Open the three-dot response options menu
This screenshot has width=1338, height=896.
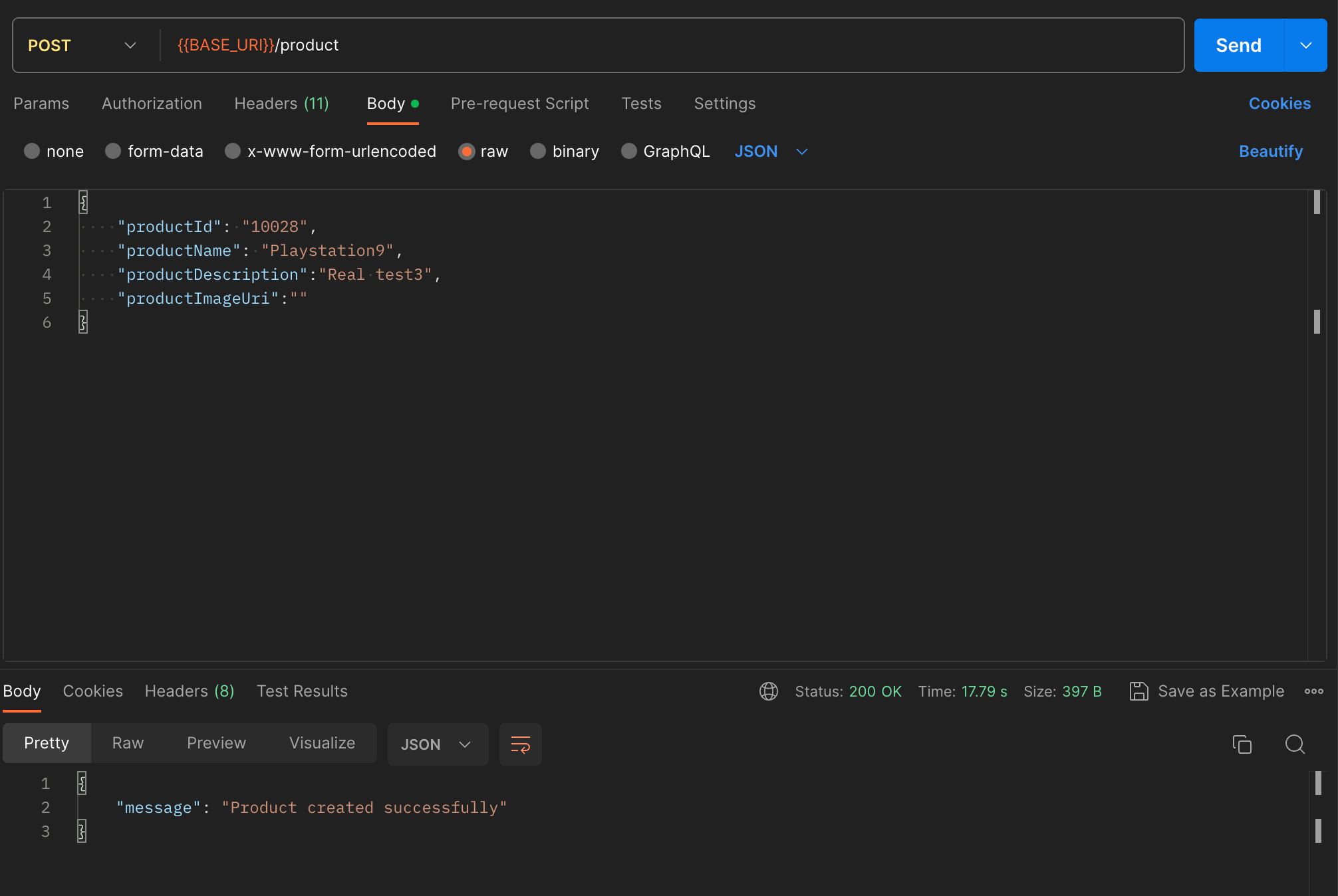click(x=1313, y=691)
